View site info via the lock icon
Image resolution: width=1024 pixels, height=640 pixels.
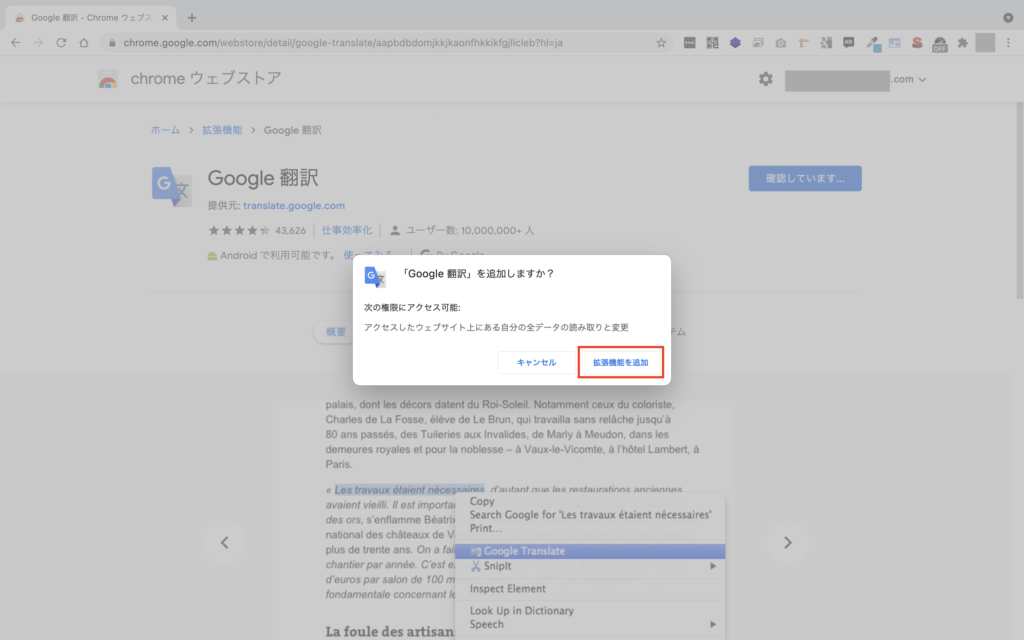pyautogui.click(x=112, y=43)
